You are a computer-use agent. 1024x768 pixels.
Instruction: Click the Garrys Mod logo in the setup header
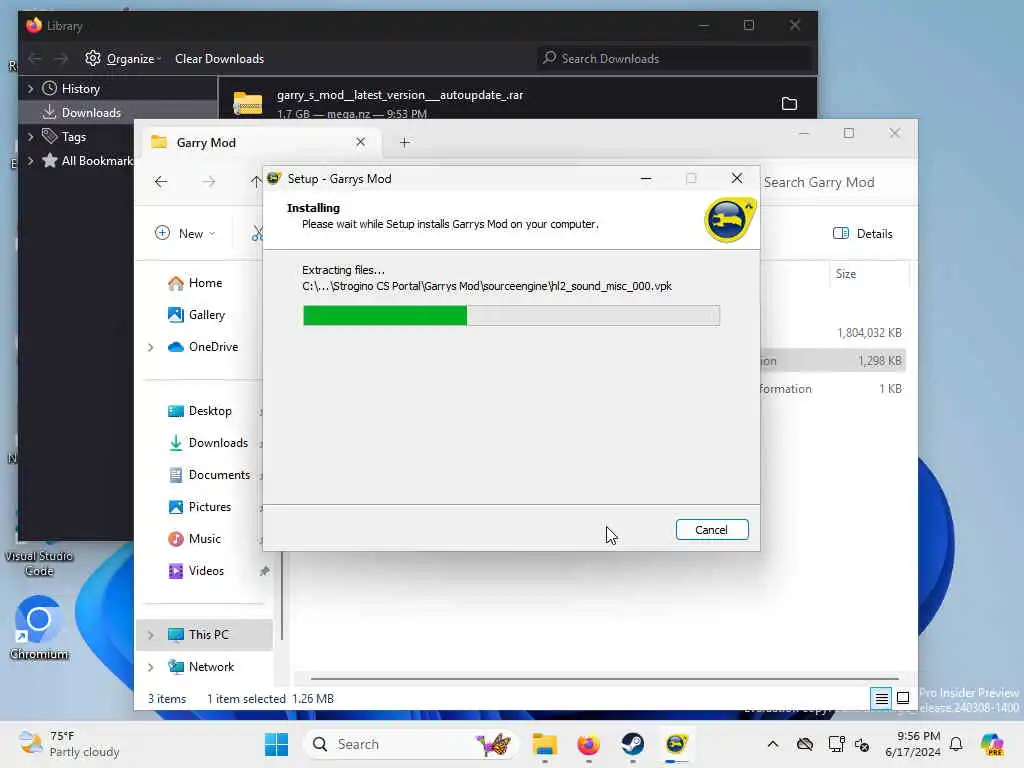tap(729, 220)
